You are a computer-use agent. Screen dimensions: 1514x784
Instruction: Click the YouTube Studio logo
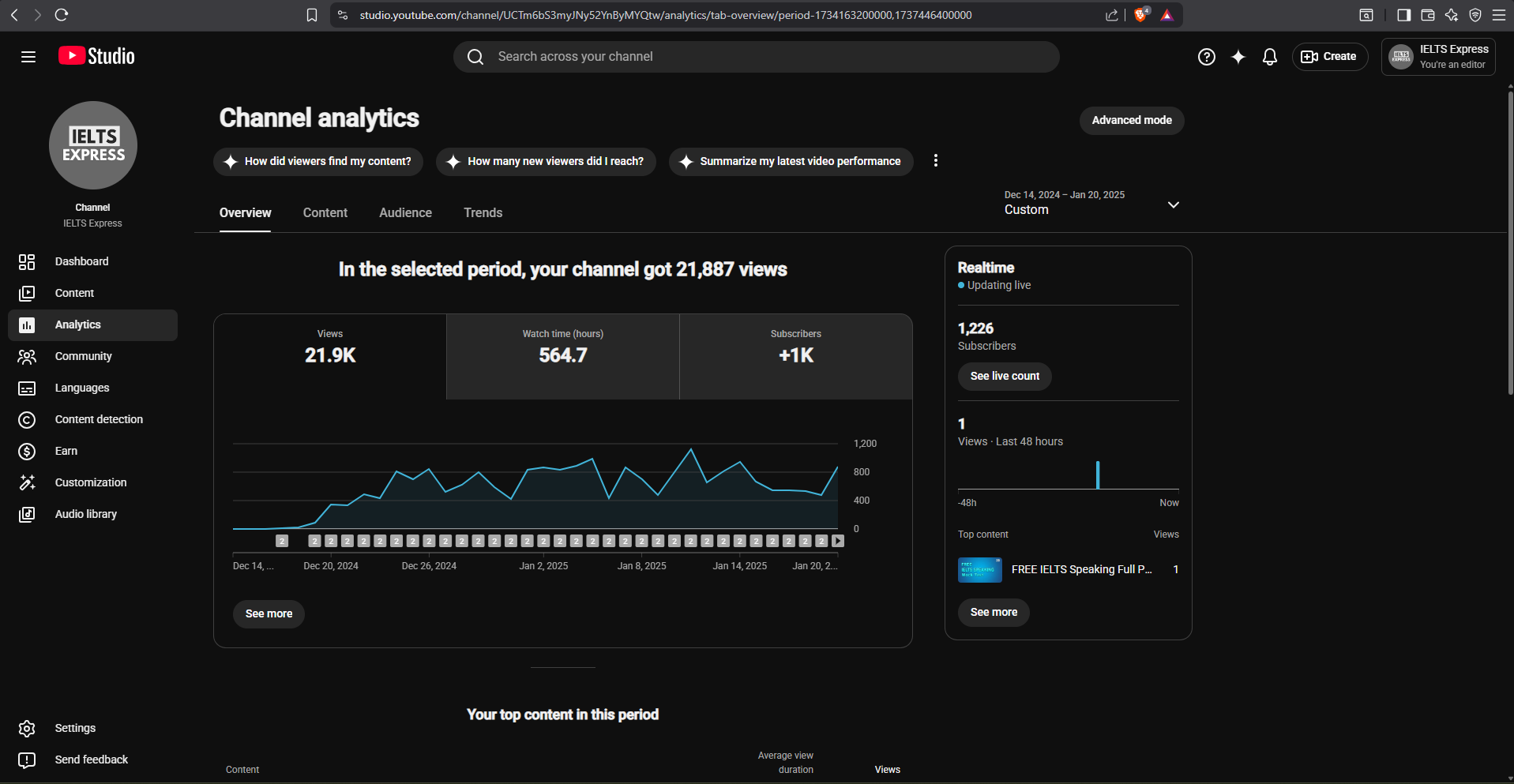pyautogui.click(x=96, y=56)
